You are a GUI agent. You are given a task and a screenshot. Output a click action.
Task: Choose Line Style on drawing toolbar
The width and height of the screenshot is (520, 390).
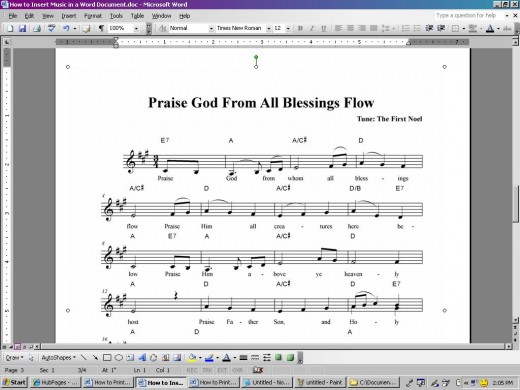(243, 358)
